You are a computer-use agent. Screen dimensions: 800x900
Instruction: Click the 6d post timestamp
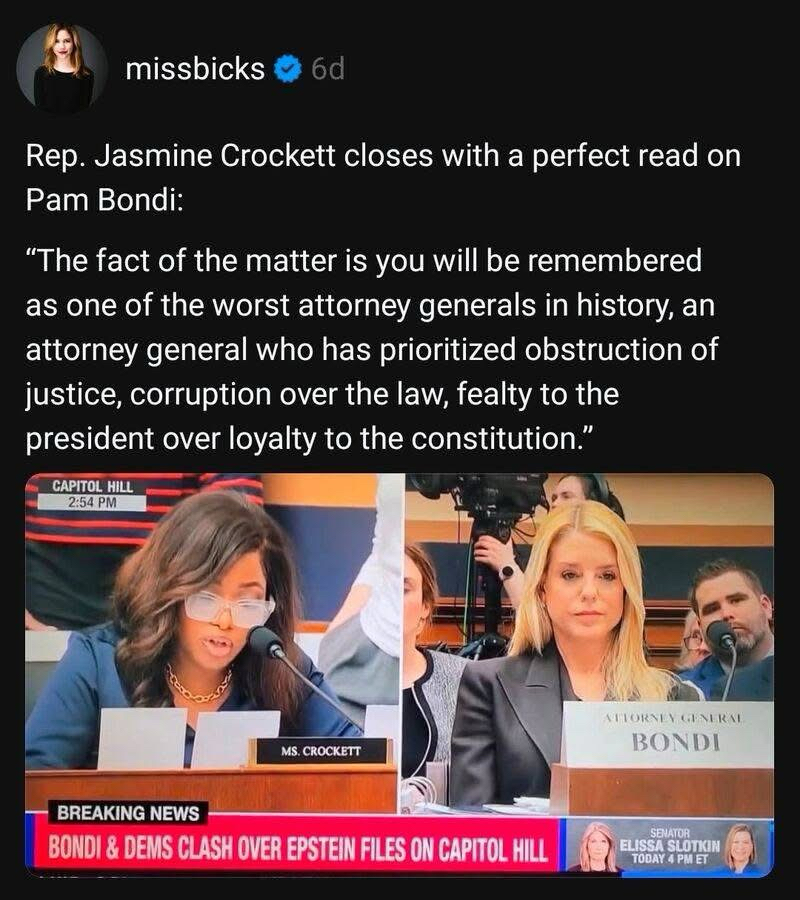point(328,69)
